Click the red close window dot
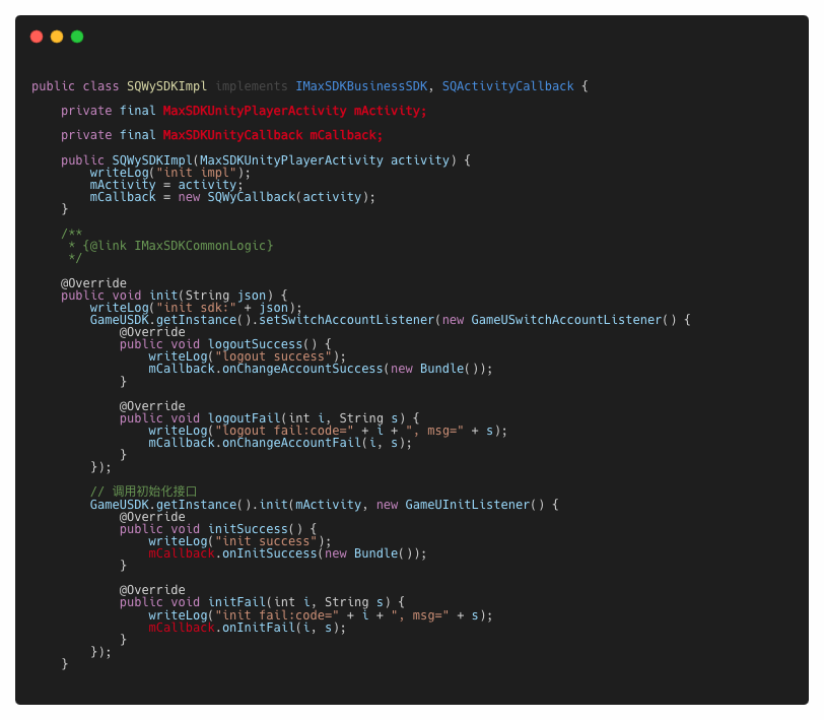The height and width of the screenshot is (720, 824). [x=36, y=36]
